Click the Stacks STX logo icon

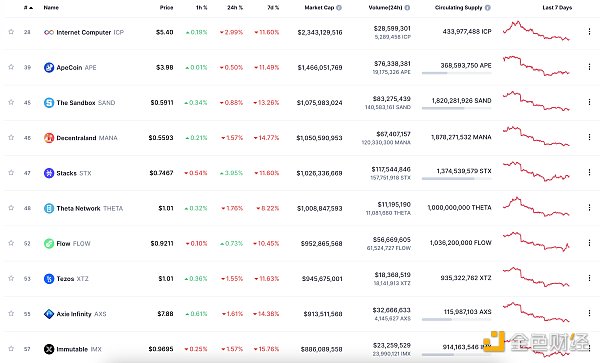tap(49, 173)
